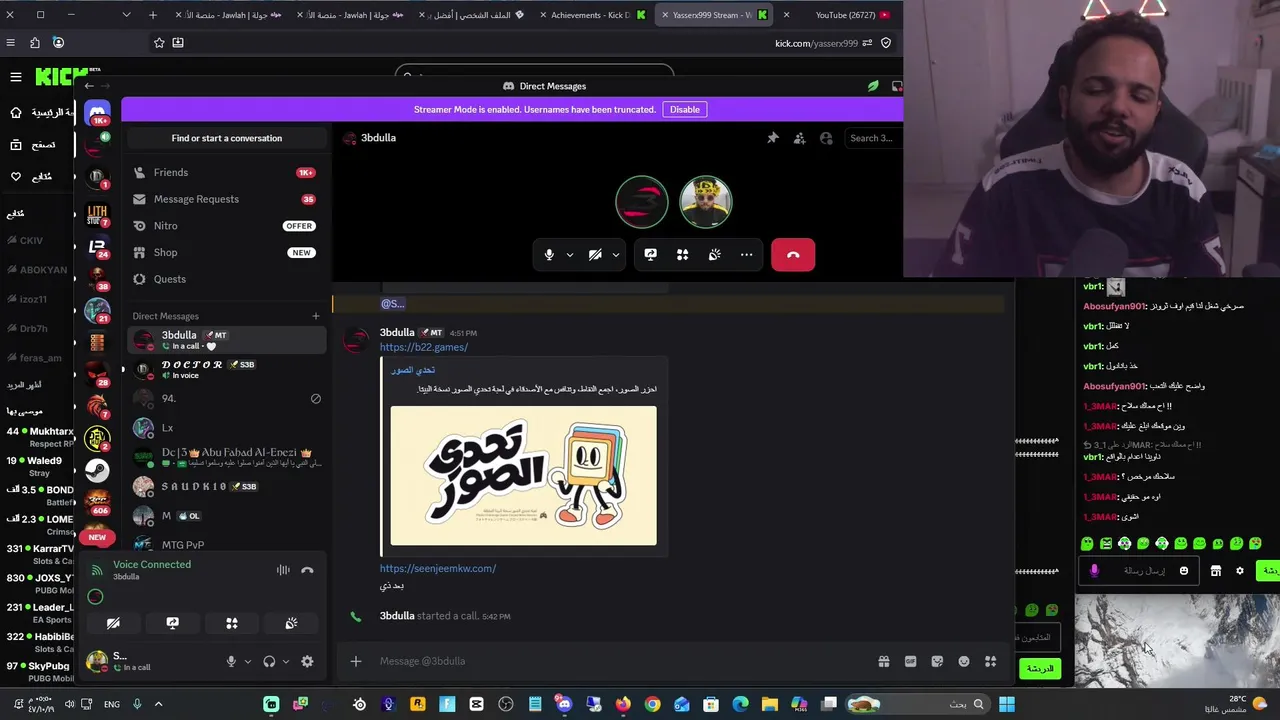Open the 94. direct message

(226, 398)
